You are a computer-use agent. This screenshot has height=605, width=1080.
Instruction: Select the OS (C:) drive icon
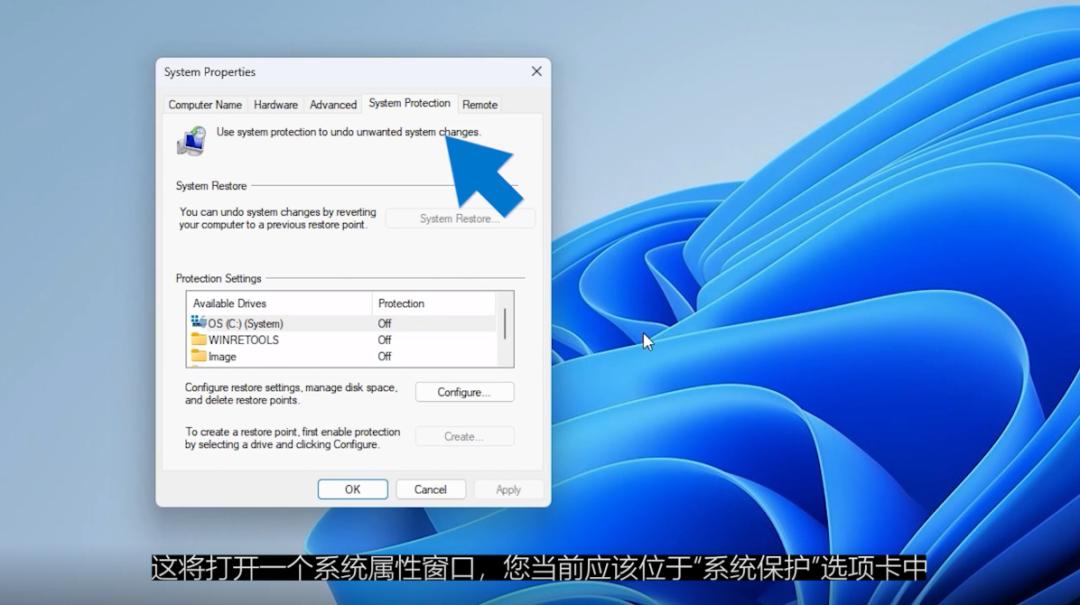click(198, 322)
